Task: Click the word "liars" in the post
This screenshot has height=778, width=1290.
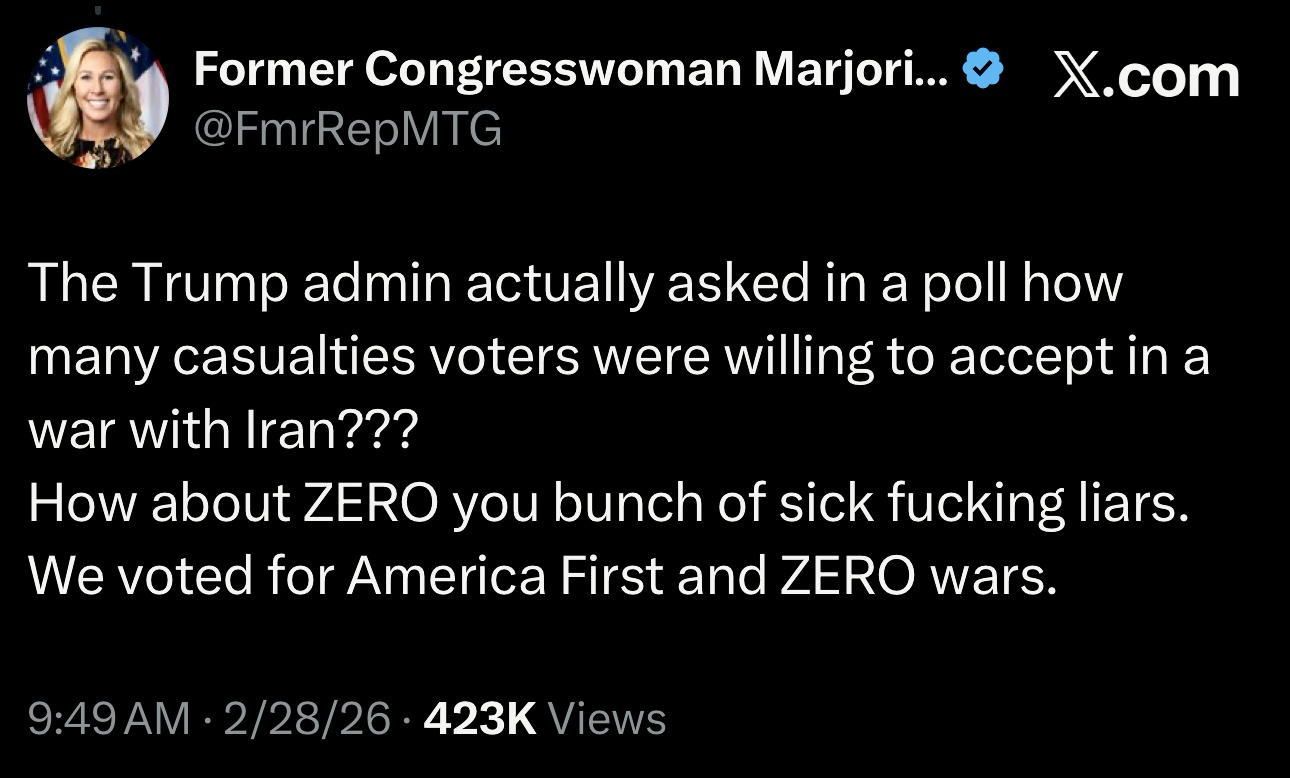Action: pyautogui.click(x=1129, y=504)
